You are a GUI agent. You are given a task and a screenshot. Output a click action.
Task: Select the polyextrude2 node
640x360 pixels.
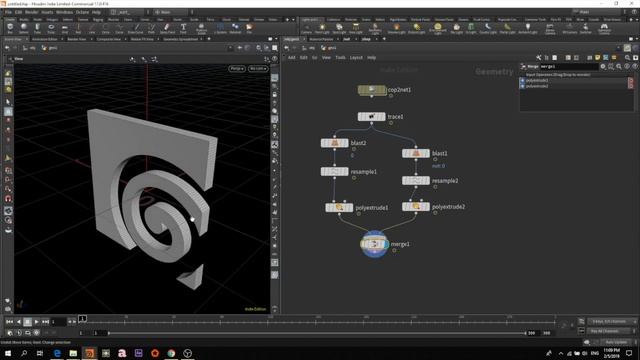416,207
